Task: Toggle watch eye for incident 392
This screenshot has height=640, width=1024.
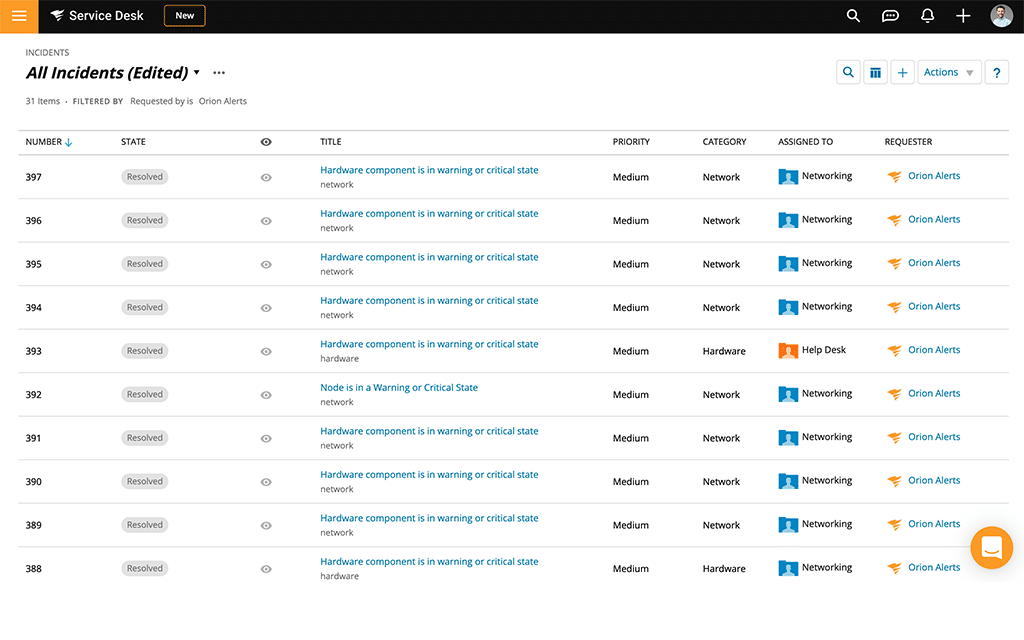Action: tap(266, 395)
